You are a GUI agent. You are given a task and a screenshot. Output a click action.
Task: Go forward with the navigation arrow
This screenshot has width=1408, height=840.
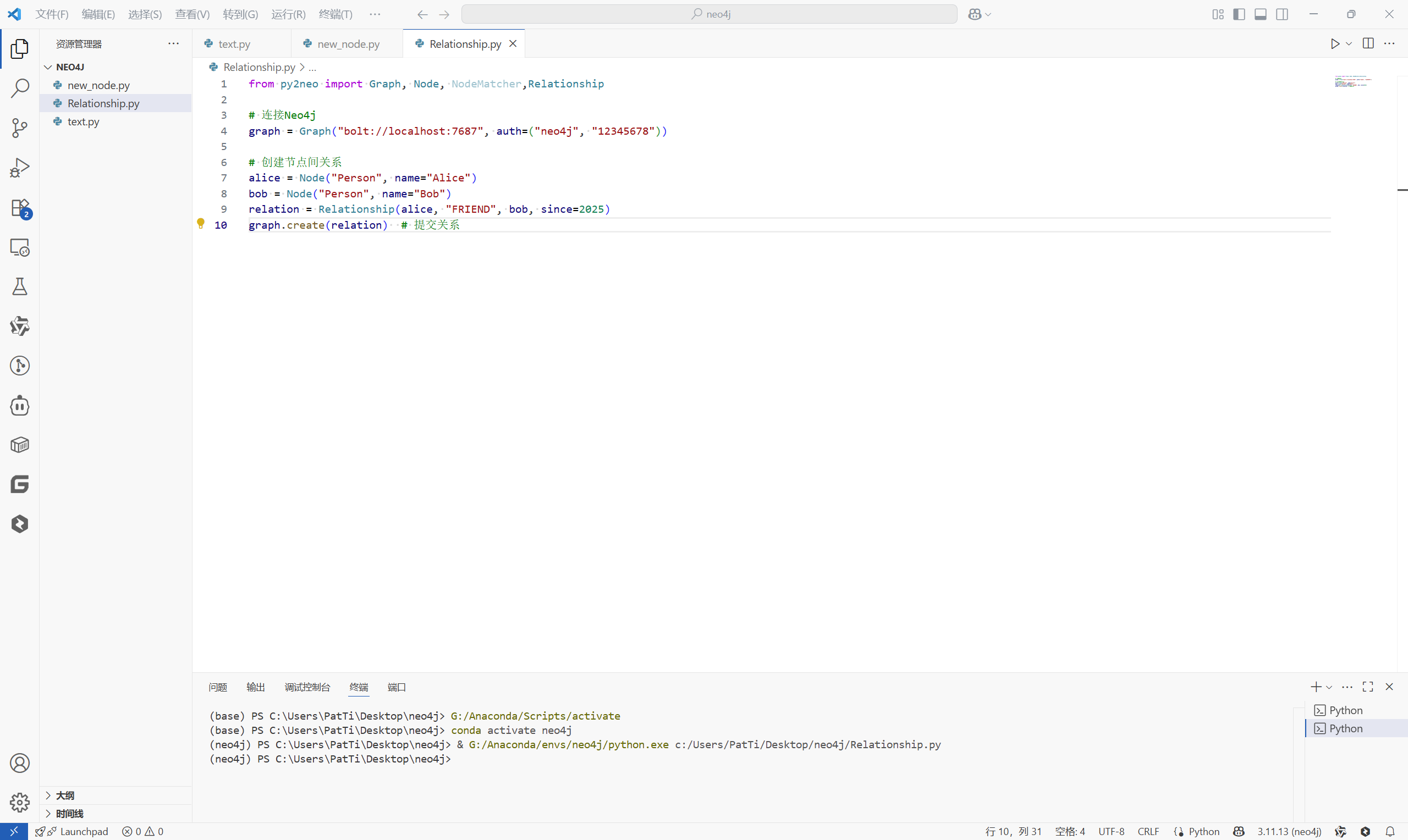[x=444, y=14]
